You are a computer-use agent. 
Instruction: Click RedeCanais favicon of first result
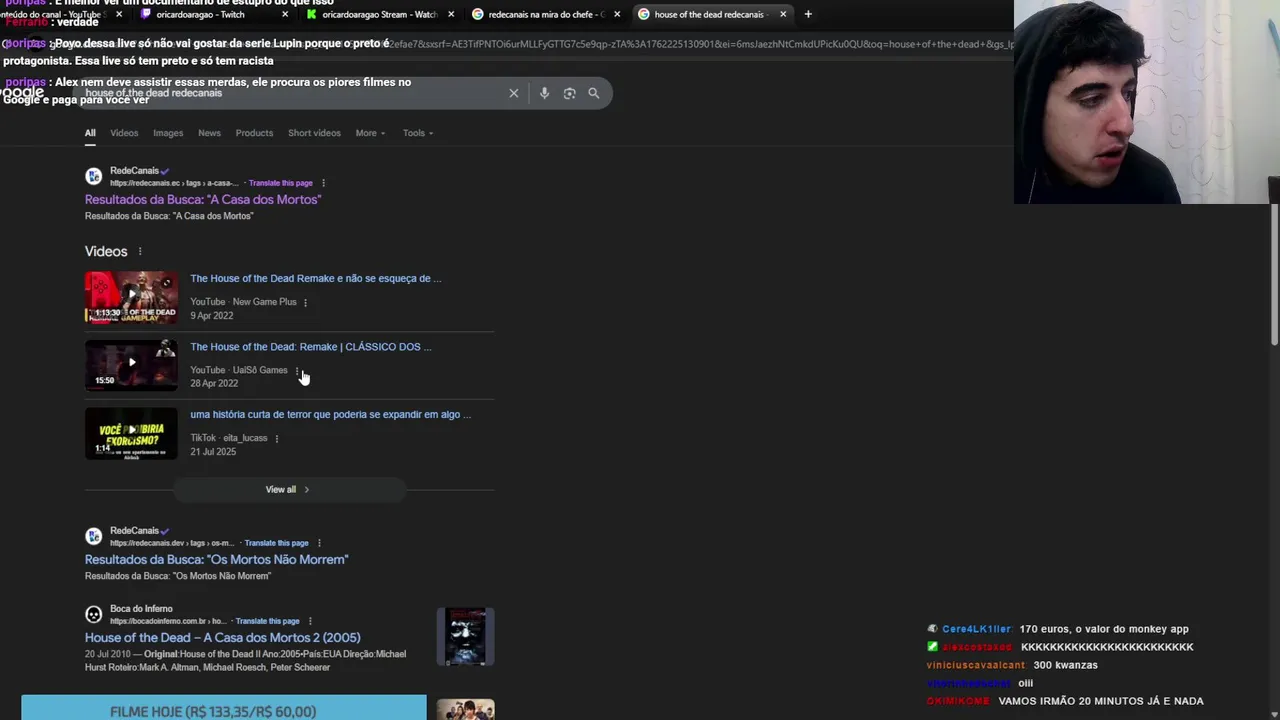(x=94, y=176)
